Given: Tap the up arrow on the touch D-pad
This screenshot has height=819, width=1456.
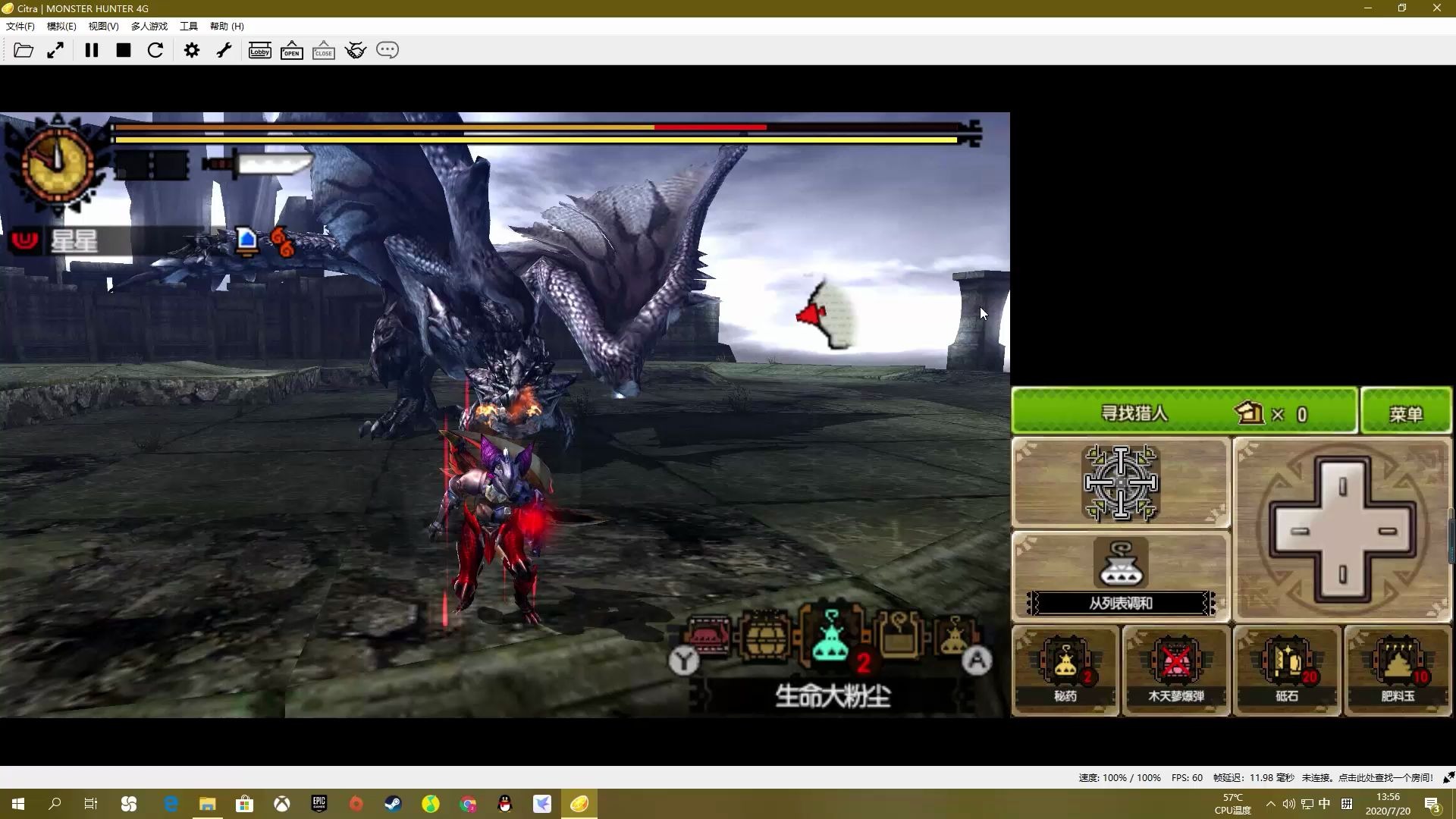Looking at the screenshot, I should pyautogui.click(x=1342, y=486).
